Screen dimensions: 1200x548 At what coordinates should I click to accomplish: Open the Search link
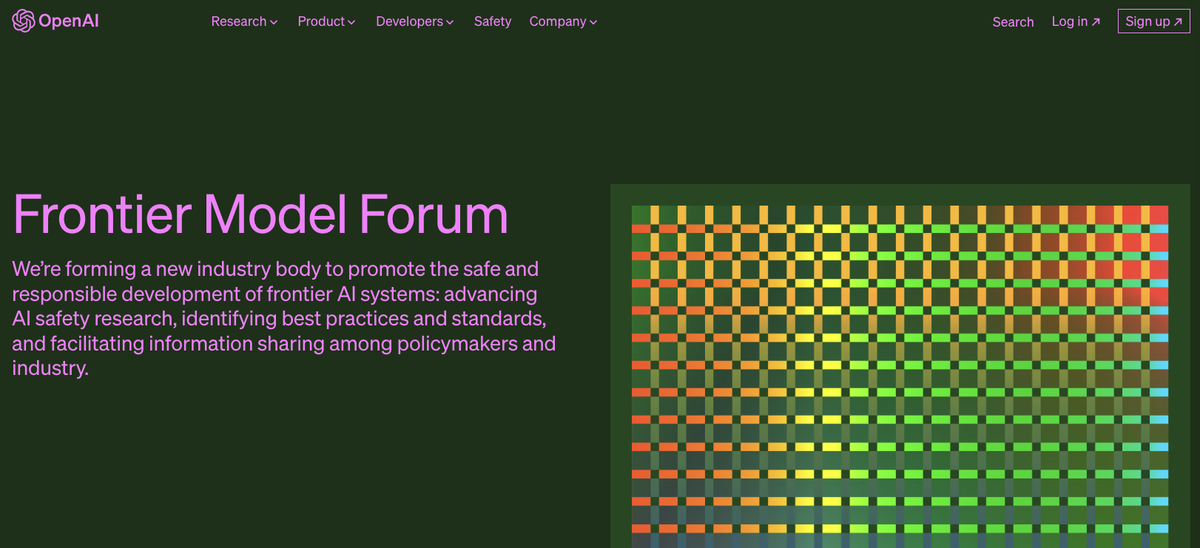(1013, 21)
